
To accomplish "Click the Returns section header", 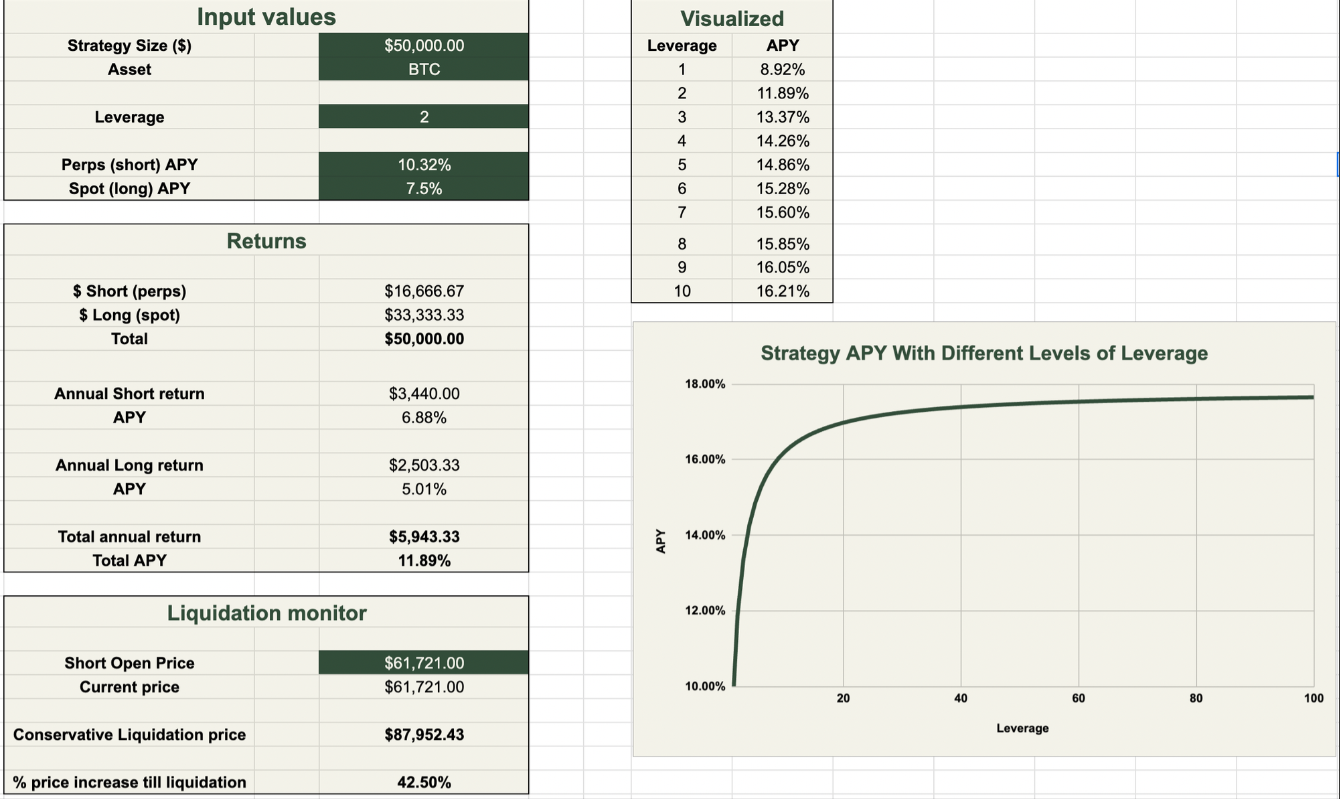I will (266, 241).
